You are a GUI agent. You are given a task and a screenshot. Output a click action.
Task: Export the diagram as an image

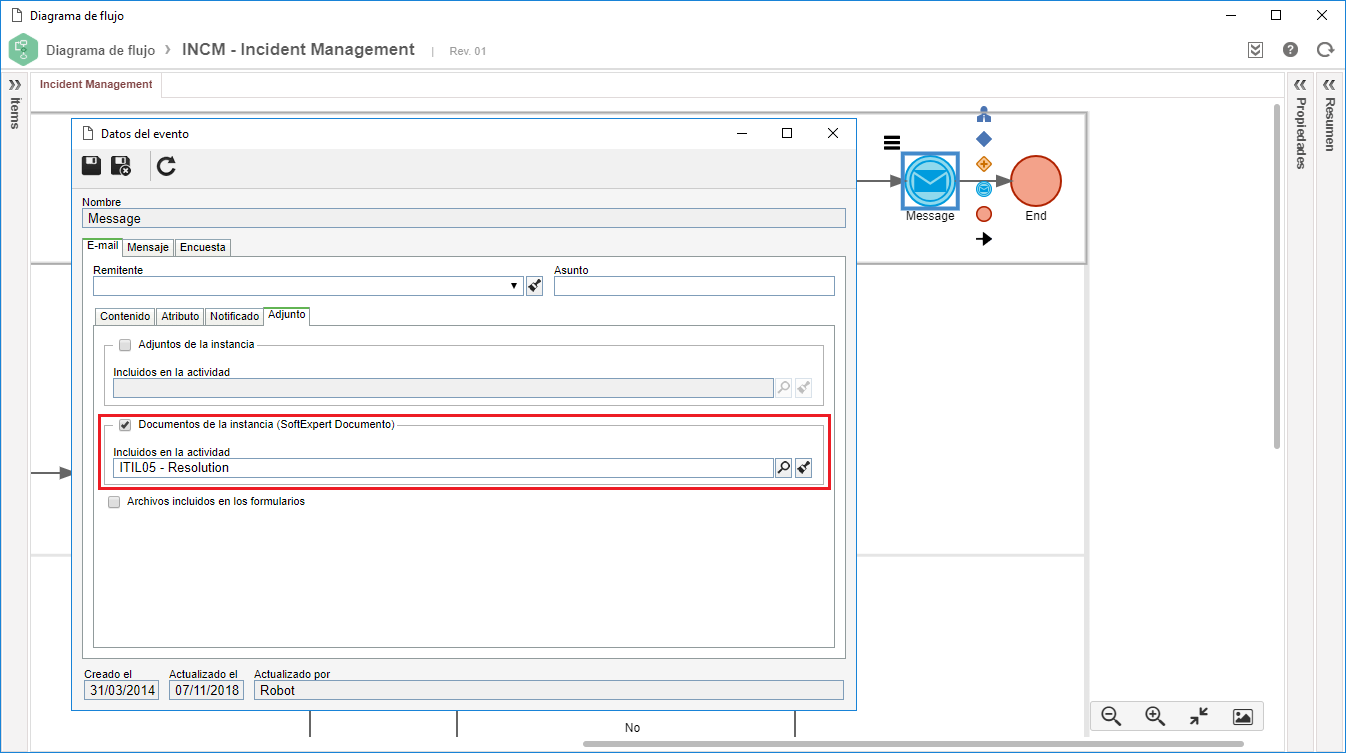(x=1243, y=716)
